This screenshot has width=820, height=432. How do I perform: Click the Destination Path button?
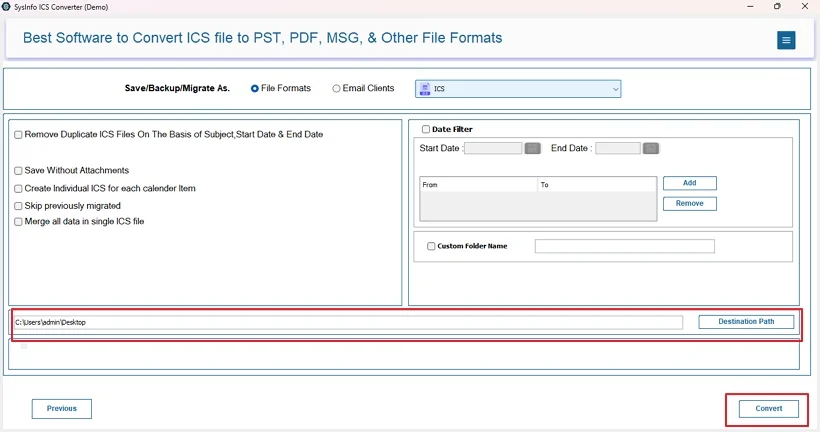click(746, 322)
